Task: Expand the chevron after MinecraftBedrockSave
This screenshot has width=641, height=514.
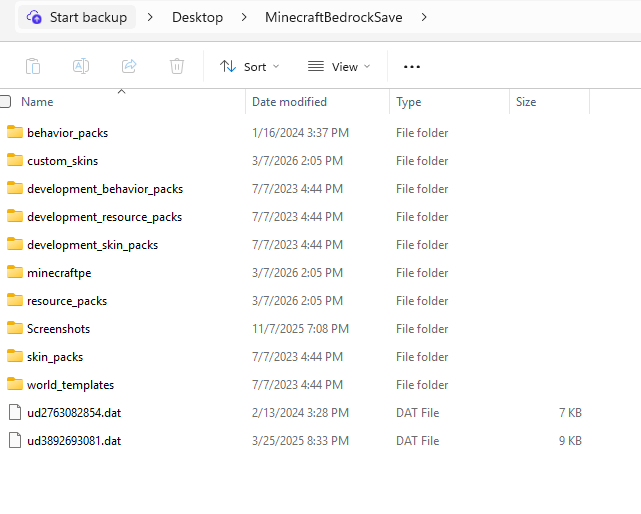Action: pos(424,17)
